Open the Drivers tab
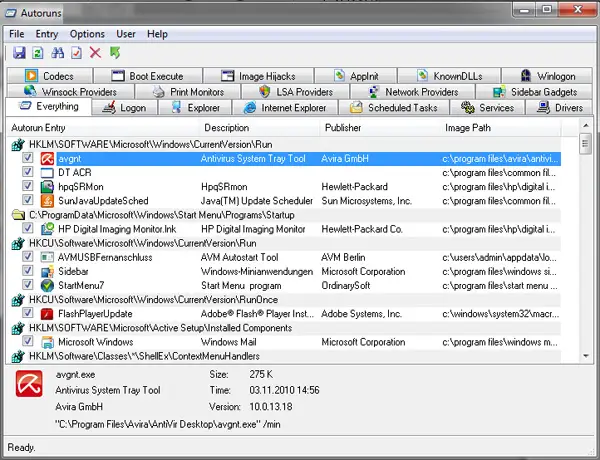The image size is (600, 460). pyautogui.click(x=560, y=108)
